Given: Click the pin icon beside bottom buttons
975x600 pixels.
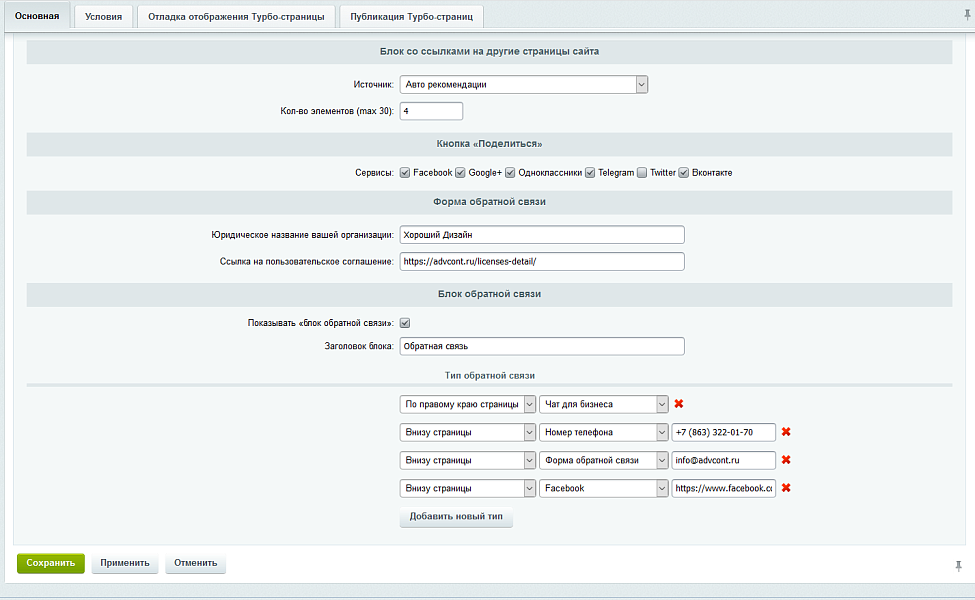Looking at the screenshot, I should coord(958,566).
